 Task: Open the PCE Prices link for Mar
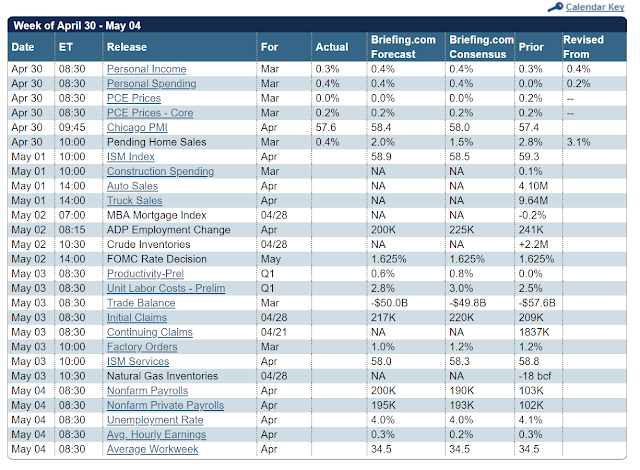[134, 98]
